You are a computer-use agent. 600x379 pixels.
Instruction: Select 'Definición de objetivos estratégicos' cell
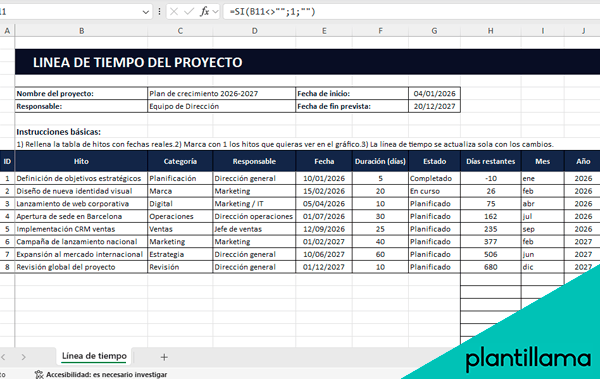pos(81,178)
